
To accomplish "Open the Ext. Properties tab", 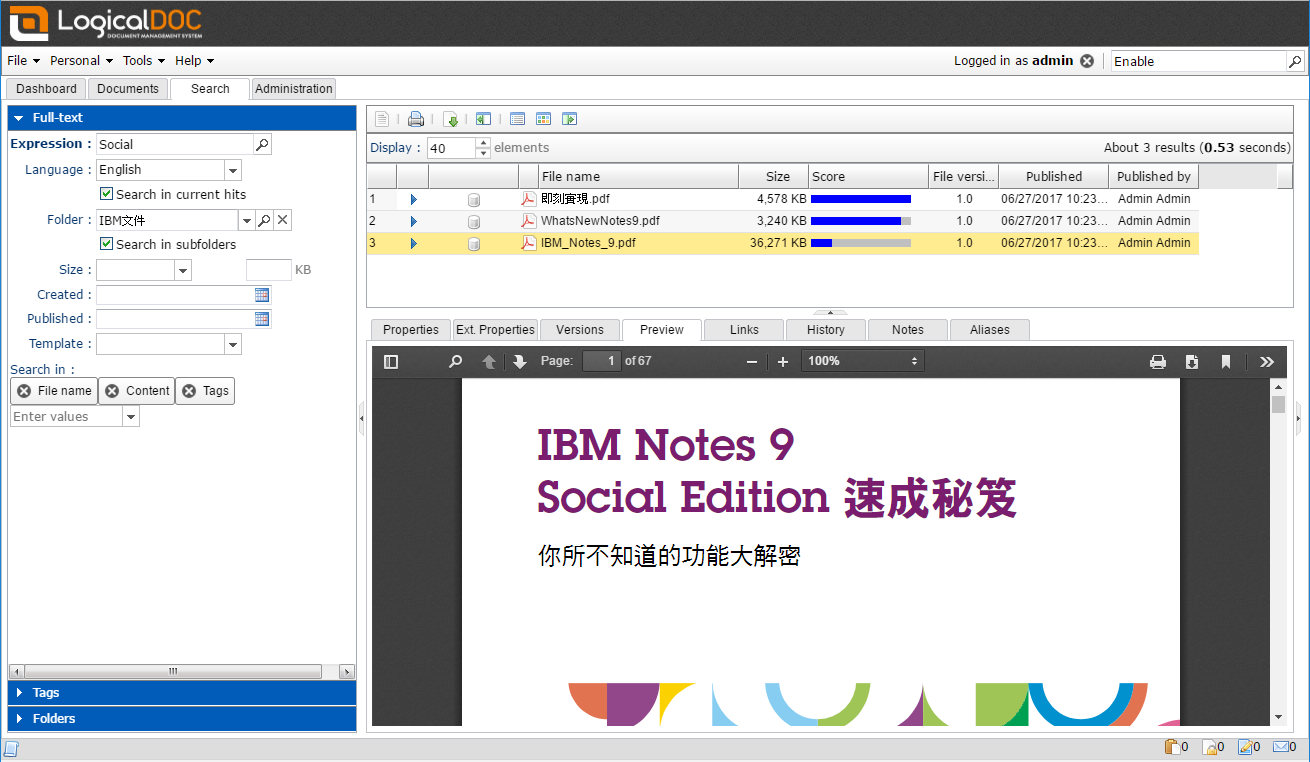I will [x=496, y=330].
